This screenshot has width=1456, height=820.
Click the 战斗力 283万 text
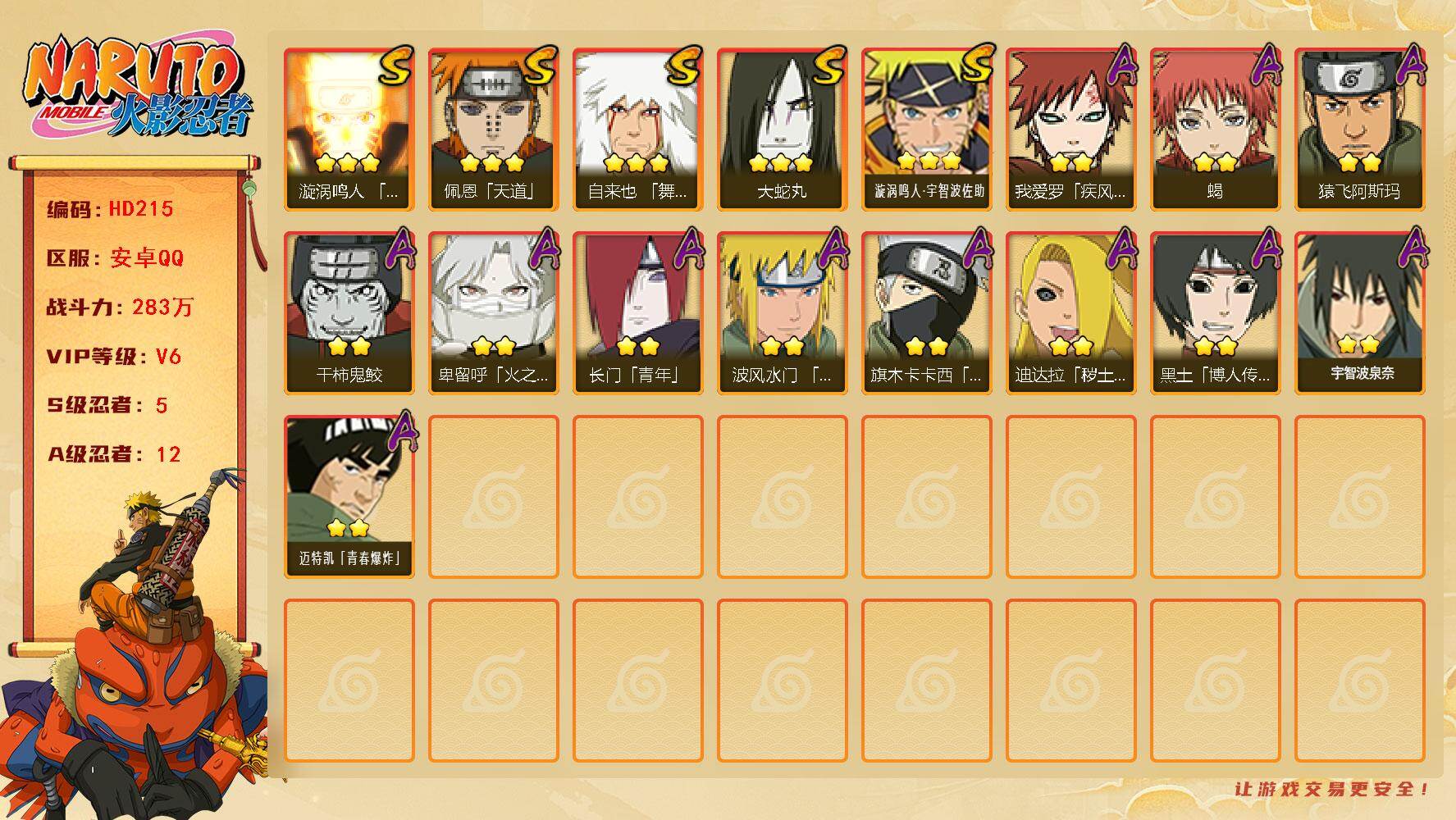(x=120, y=307)
